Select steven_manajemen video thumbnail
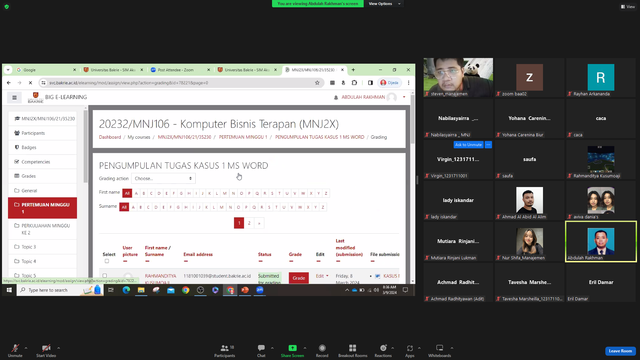 pyautogui.click(x=458, y=77)
